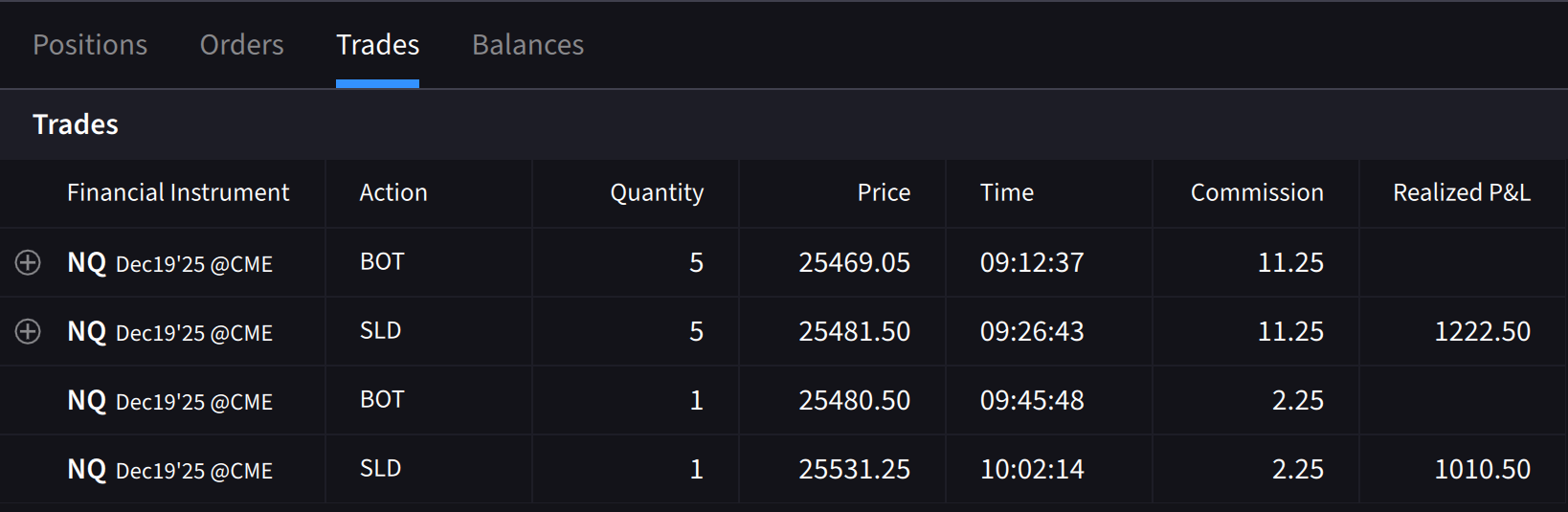This screenshot has width=1568, height=512.
Task: Switch to the Positions tab
Action: pos(90,45)
